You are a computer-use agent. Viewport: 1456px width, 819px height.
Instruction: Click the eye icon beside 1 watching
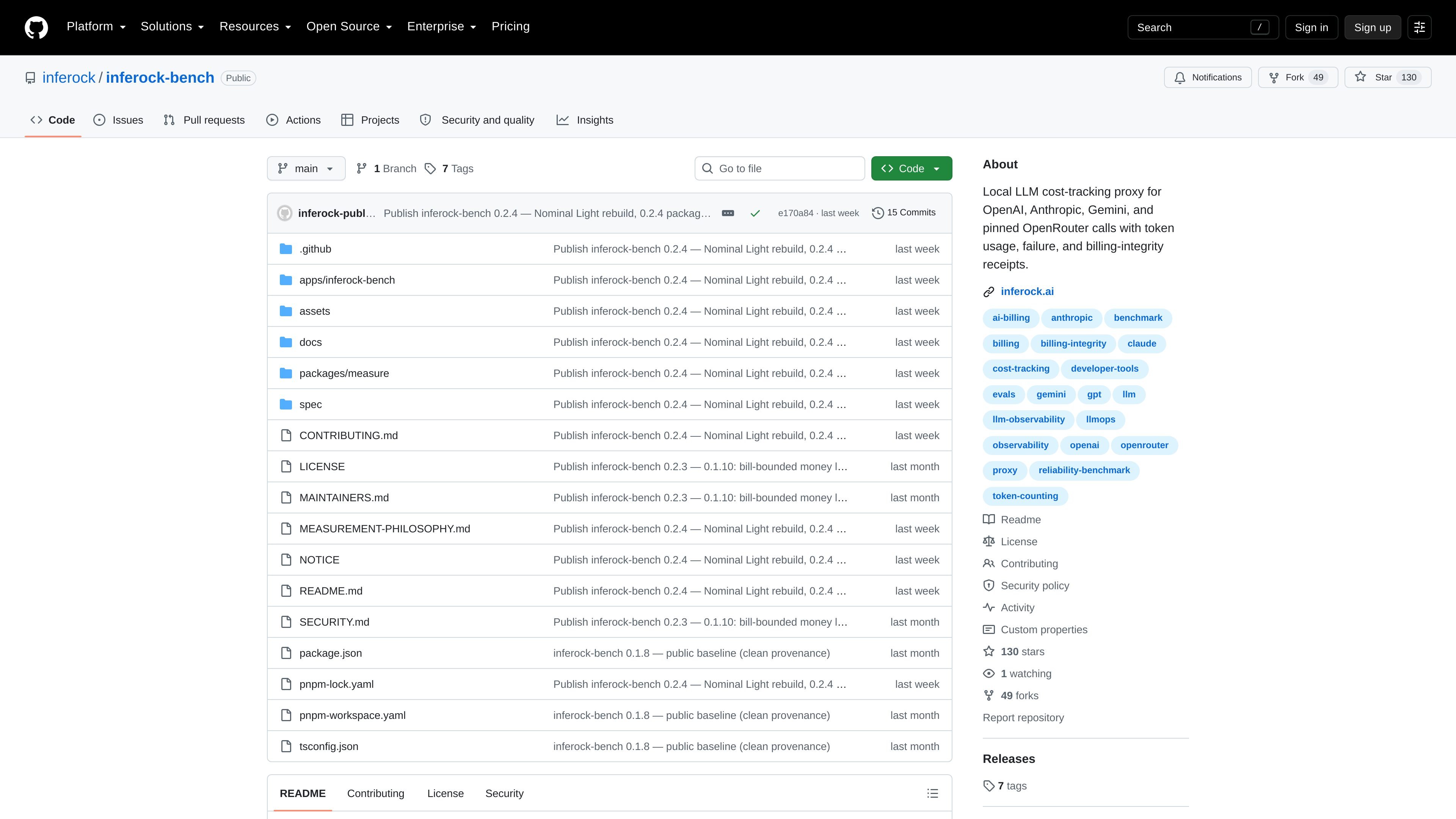click(988, 674)
